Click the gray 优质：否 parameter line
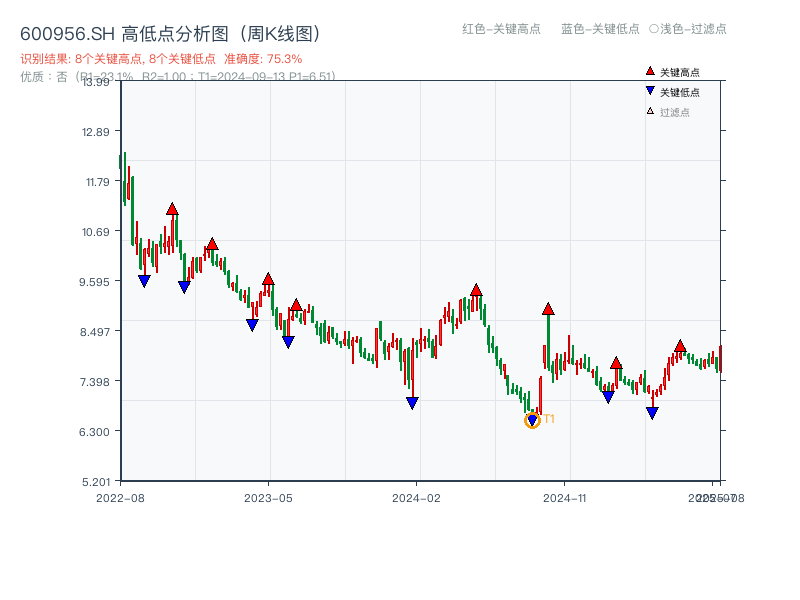 pos(178,77)
